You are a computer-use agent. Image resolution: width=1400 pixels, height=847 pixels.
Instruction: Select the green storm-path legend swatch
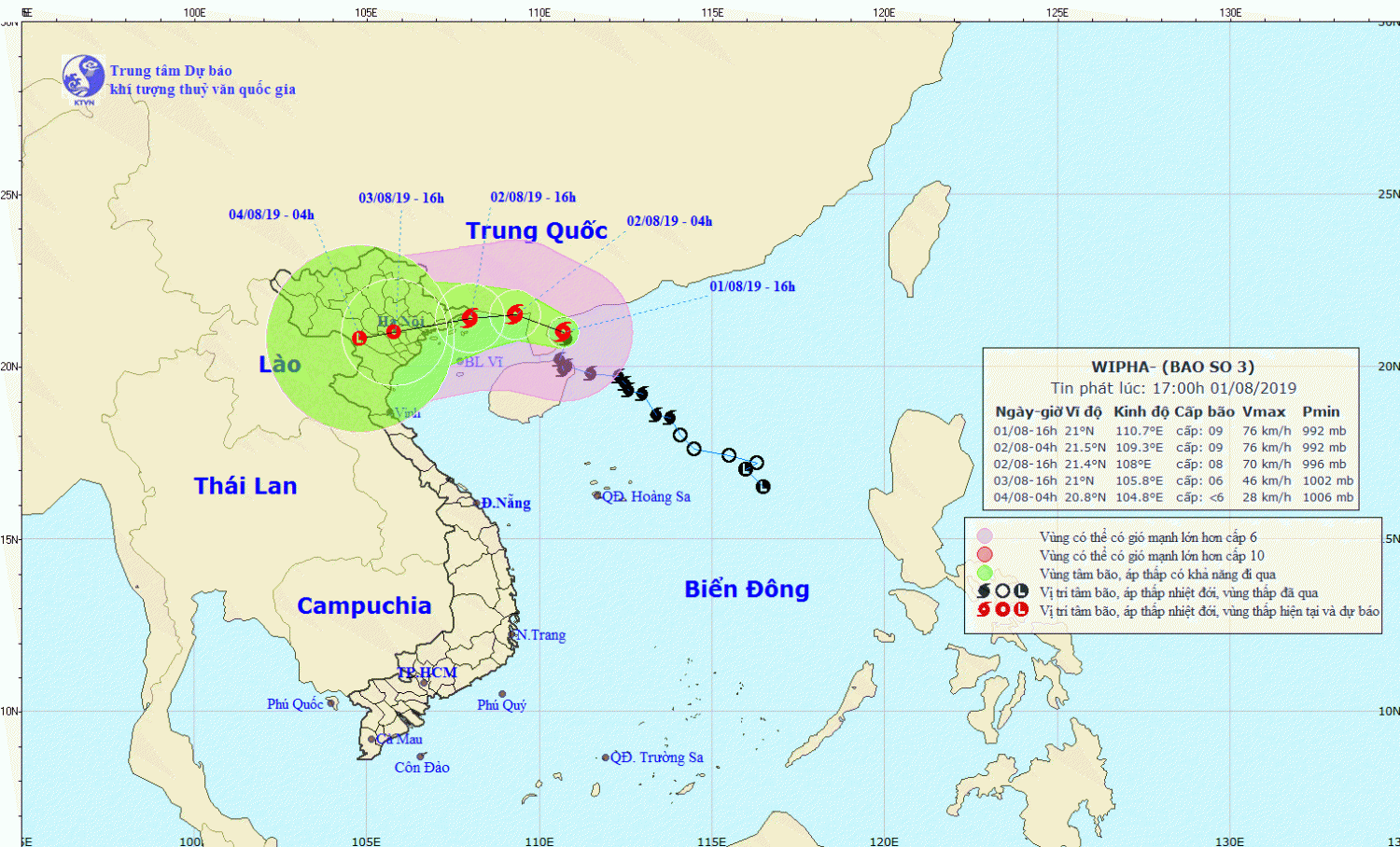coord(985,573)
